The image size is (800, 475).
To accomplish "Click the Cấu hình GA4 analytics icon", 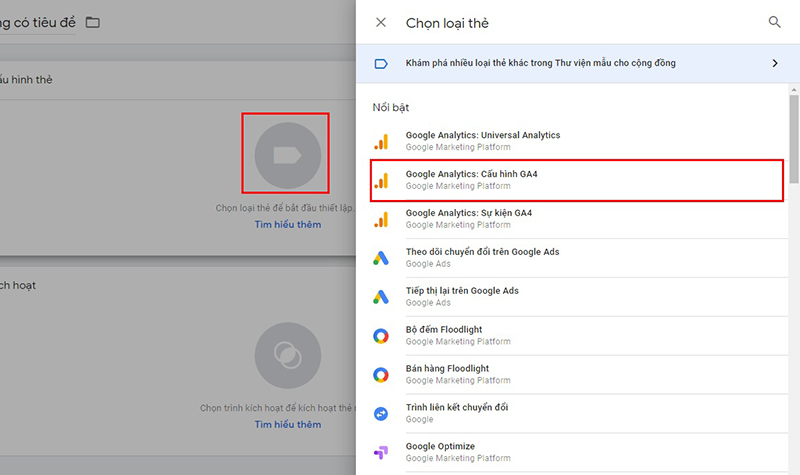I will pyautogui.click(x=381, y=181).
